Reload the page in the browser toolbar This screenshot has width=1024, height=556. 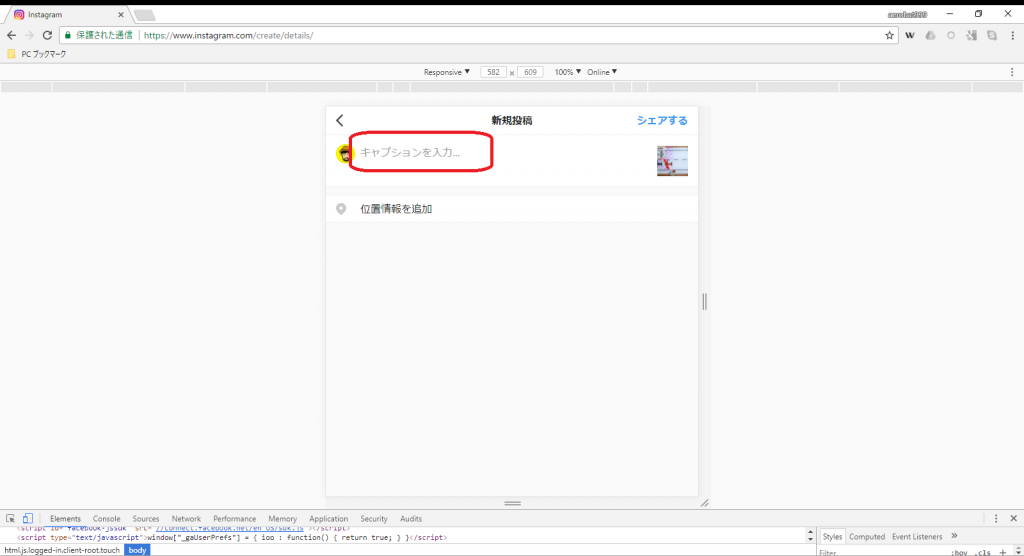coord(47,35)
